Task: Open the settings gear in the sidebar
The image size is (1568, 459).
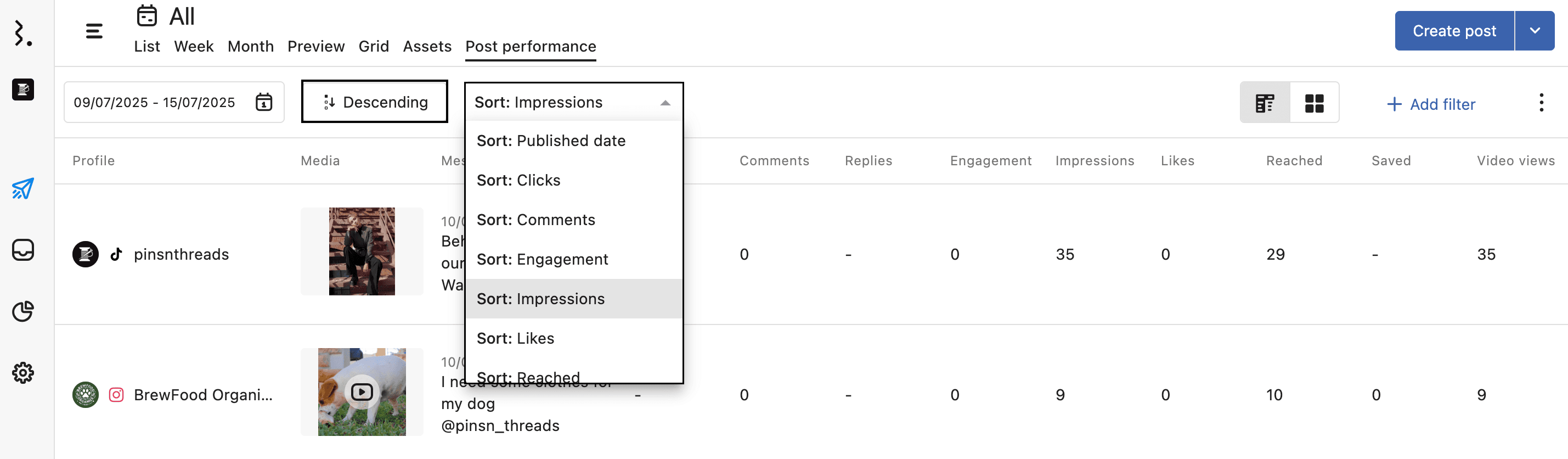Action: point(22,373)
